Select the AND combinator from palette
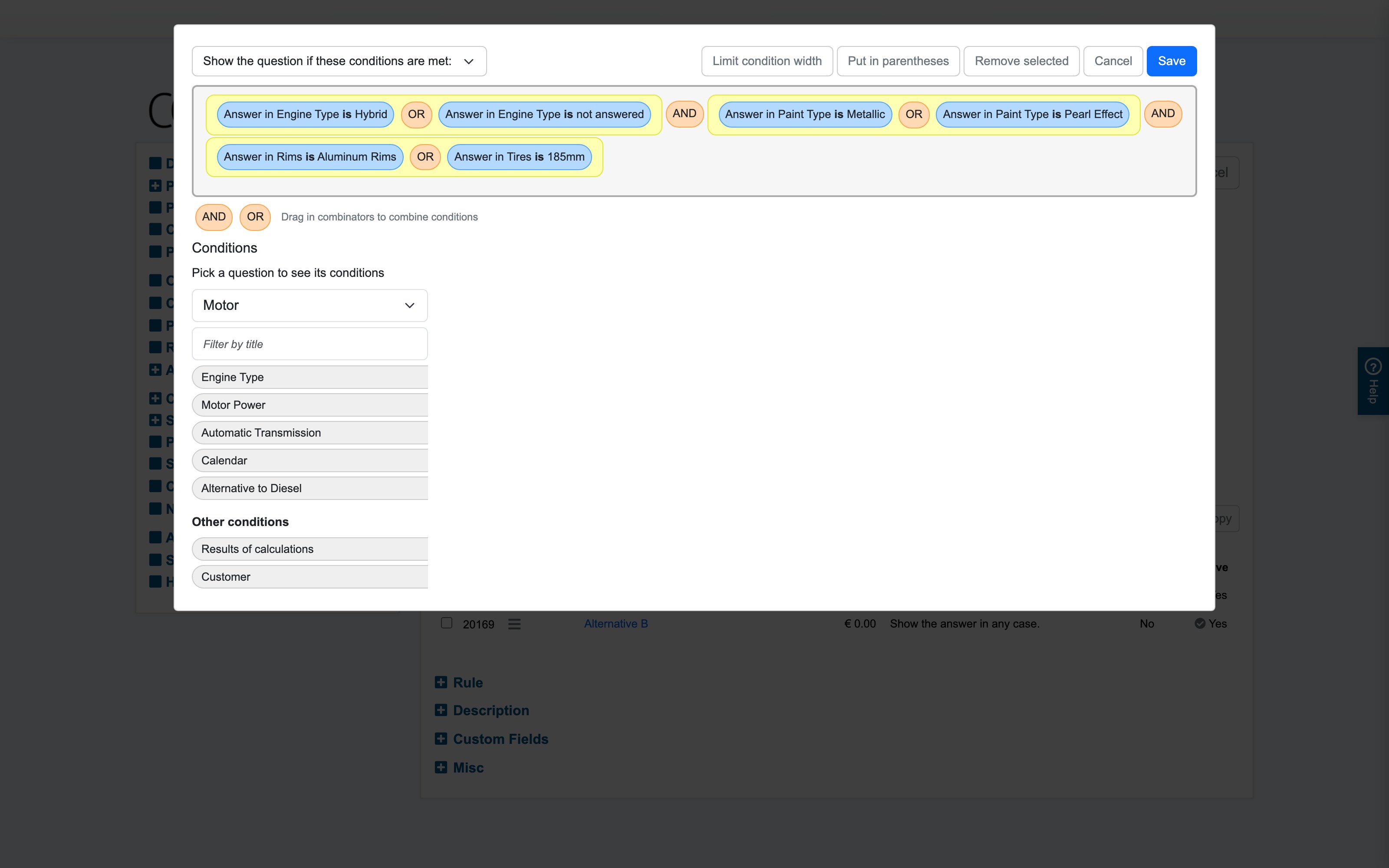1389x868 pixels. pyautogui.click(x=214, y=217)
